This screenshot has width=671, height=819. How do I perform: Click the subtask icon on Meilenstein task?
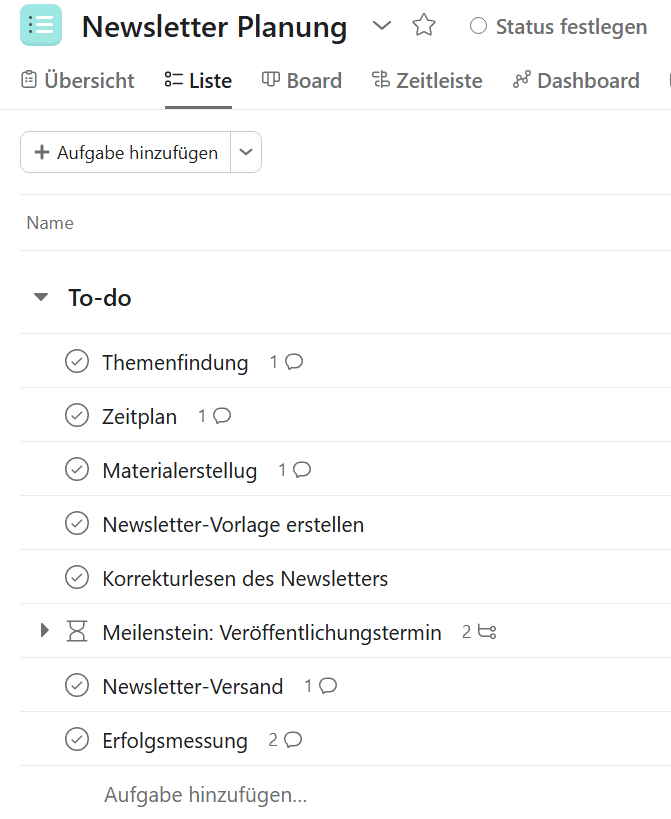[x=487, y=632]
